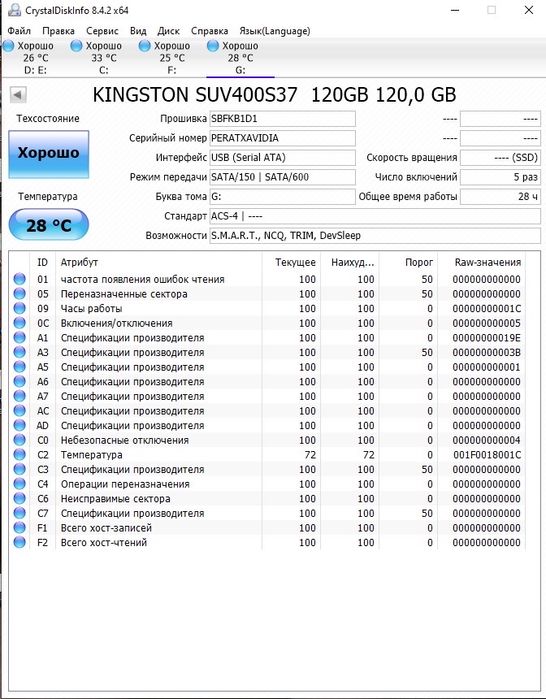Click the Число включений value 5 раз
This screenshot has width=546, height=699.
(x=500, y=177)
